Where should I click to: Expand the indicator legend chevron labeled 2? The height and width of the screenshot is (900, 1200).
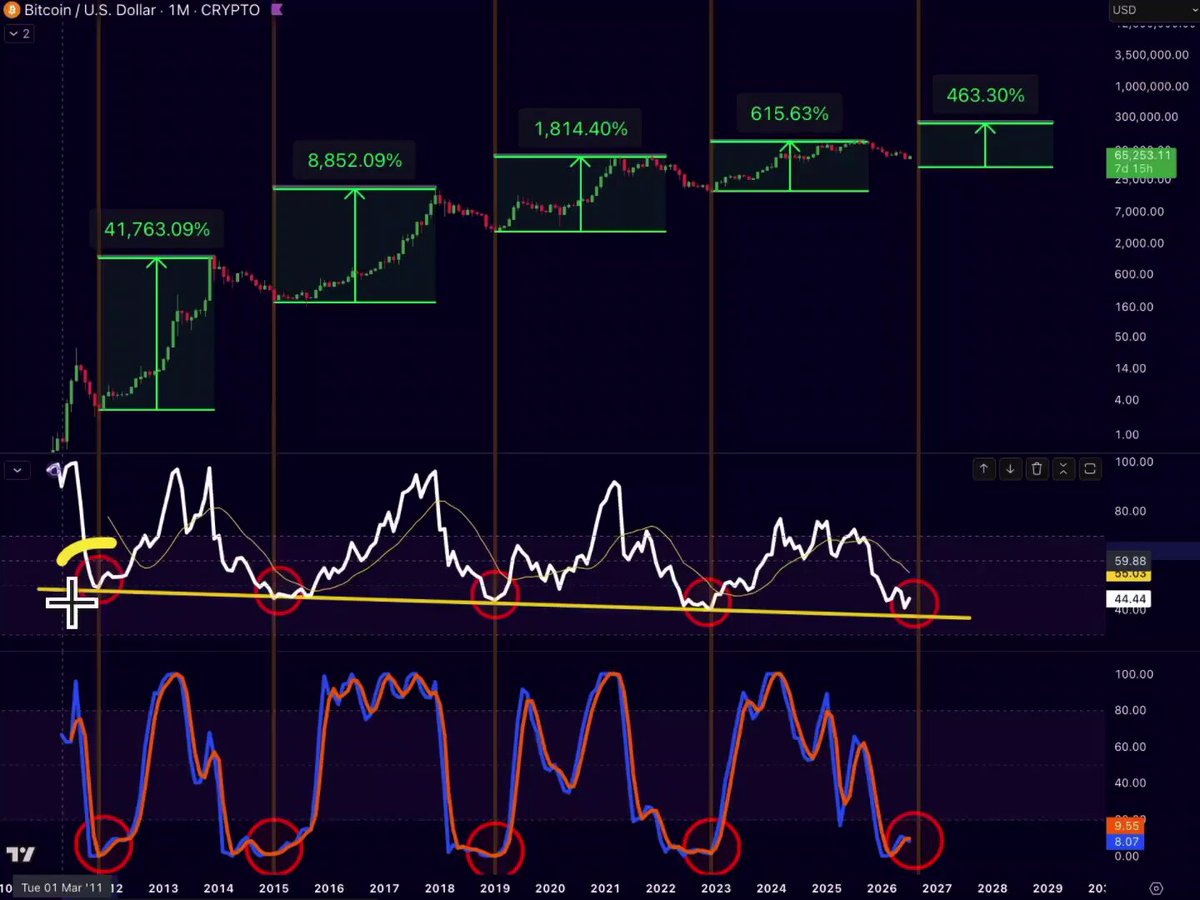click(x=18, y=34)
